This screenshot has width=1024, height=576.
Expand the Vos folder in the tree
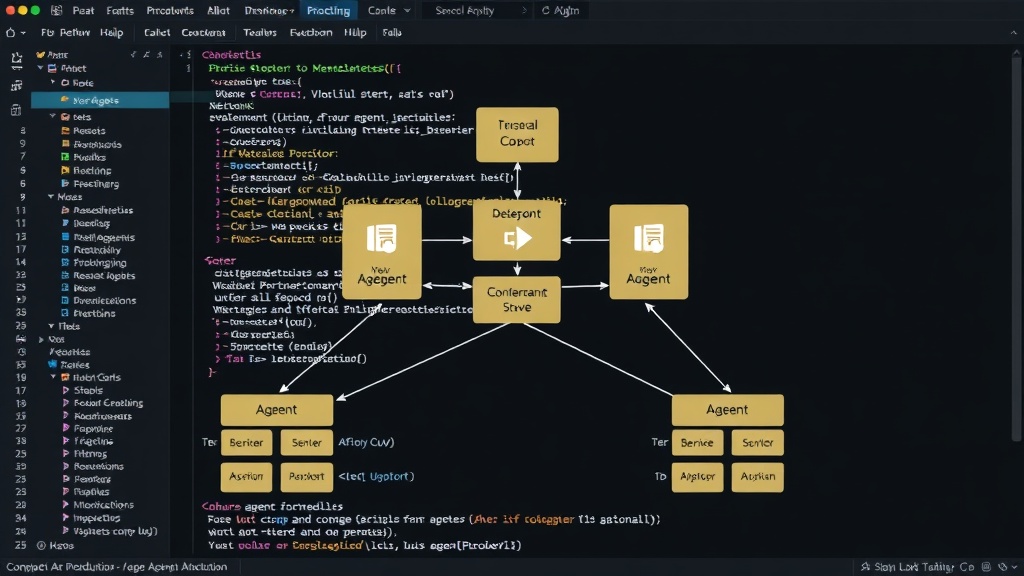(x=42, y=340)
